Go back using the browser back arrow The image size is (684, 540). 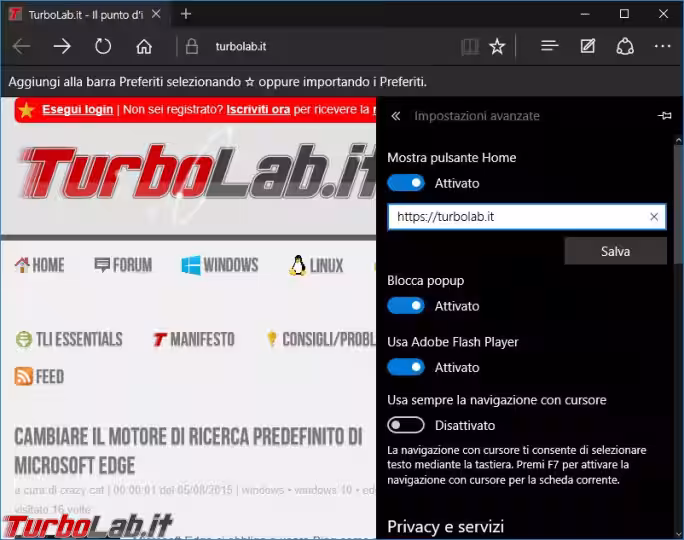(x=21, y=46)
